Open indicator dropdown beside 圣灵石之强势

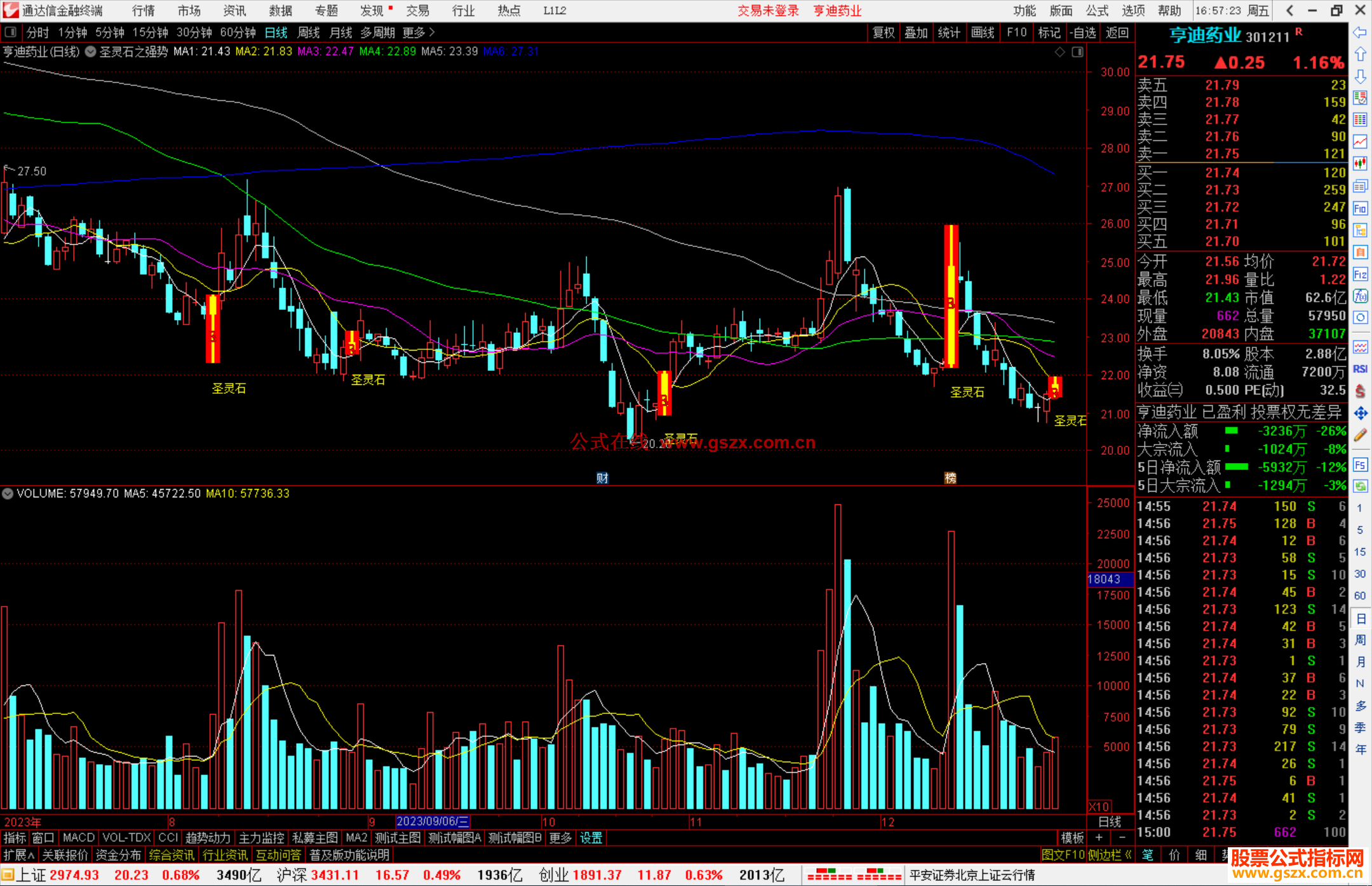click(91, 51)
